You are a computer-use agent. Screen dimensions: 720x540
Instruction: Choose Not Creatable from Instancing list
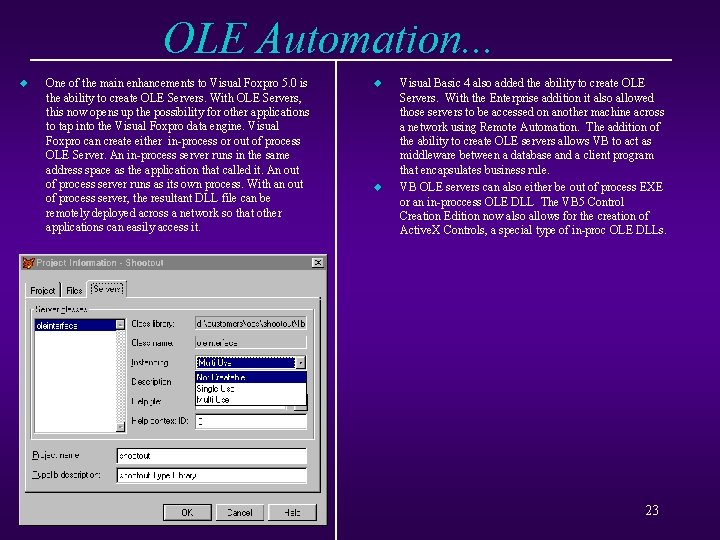(x=251, y=377)
